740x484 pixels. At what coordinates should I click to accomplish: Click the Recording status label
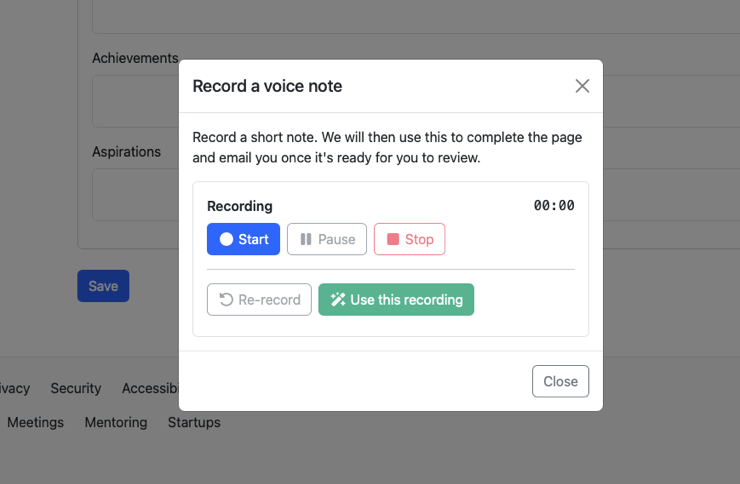pyautogui.click(x=239, y=206)
